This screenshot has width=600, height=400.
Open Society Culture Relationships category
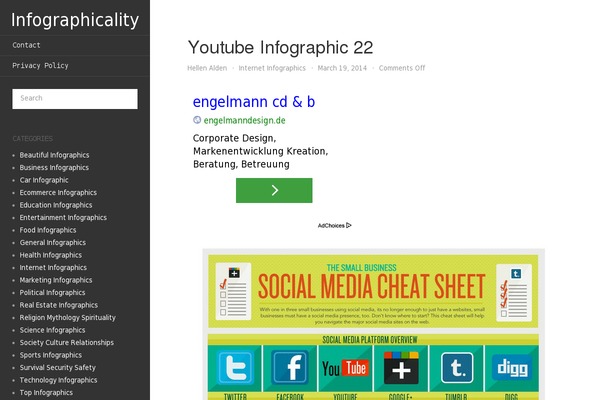[x=67, y=343]
